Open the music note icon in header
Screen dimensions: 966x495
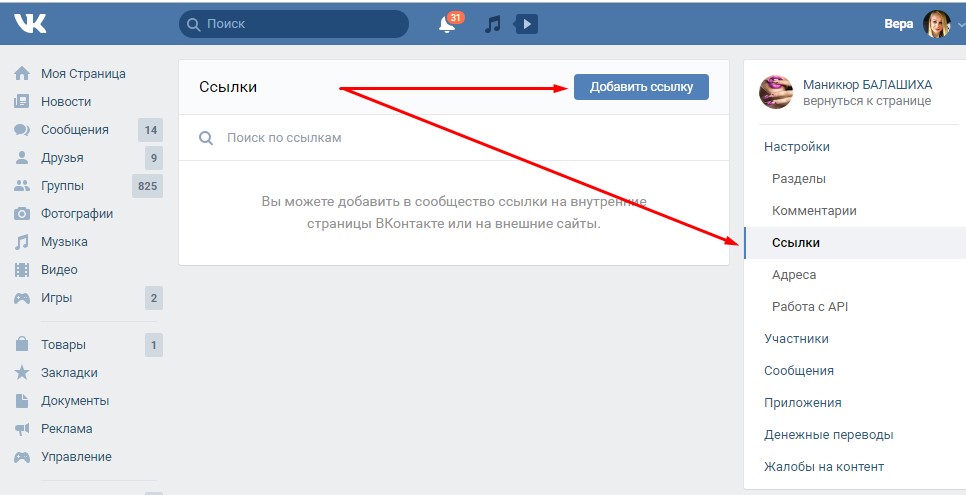(492, 25)
